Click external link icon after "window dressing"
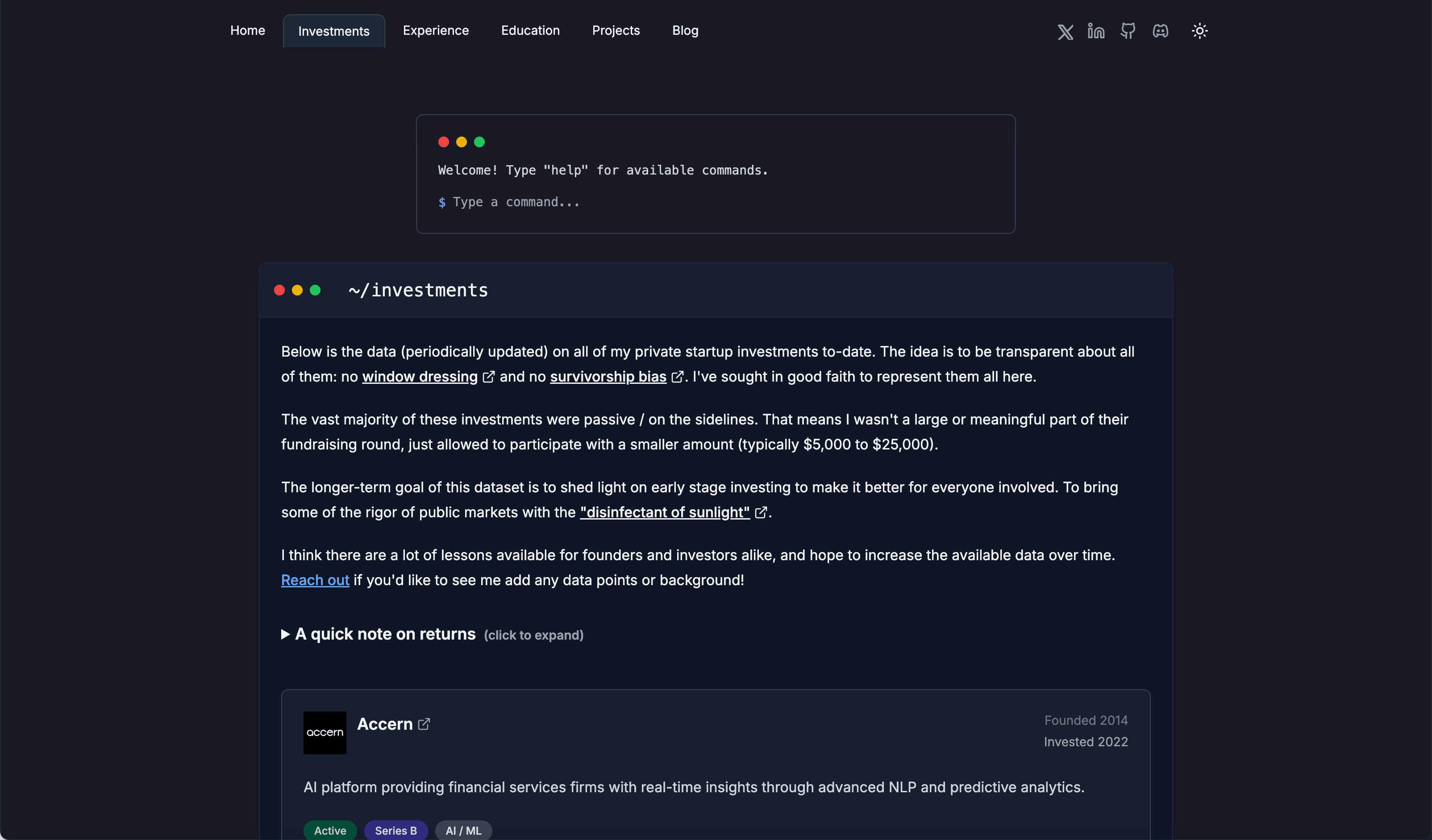This screenshot has width=1432, height=840. [x=489, y=377]
